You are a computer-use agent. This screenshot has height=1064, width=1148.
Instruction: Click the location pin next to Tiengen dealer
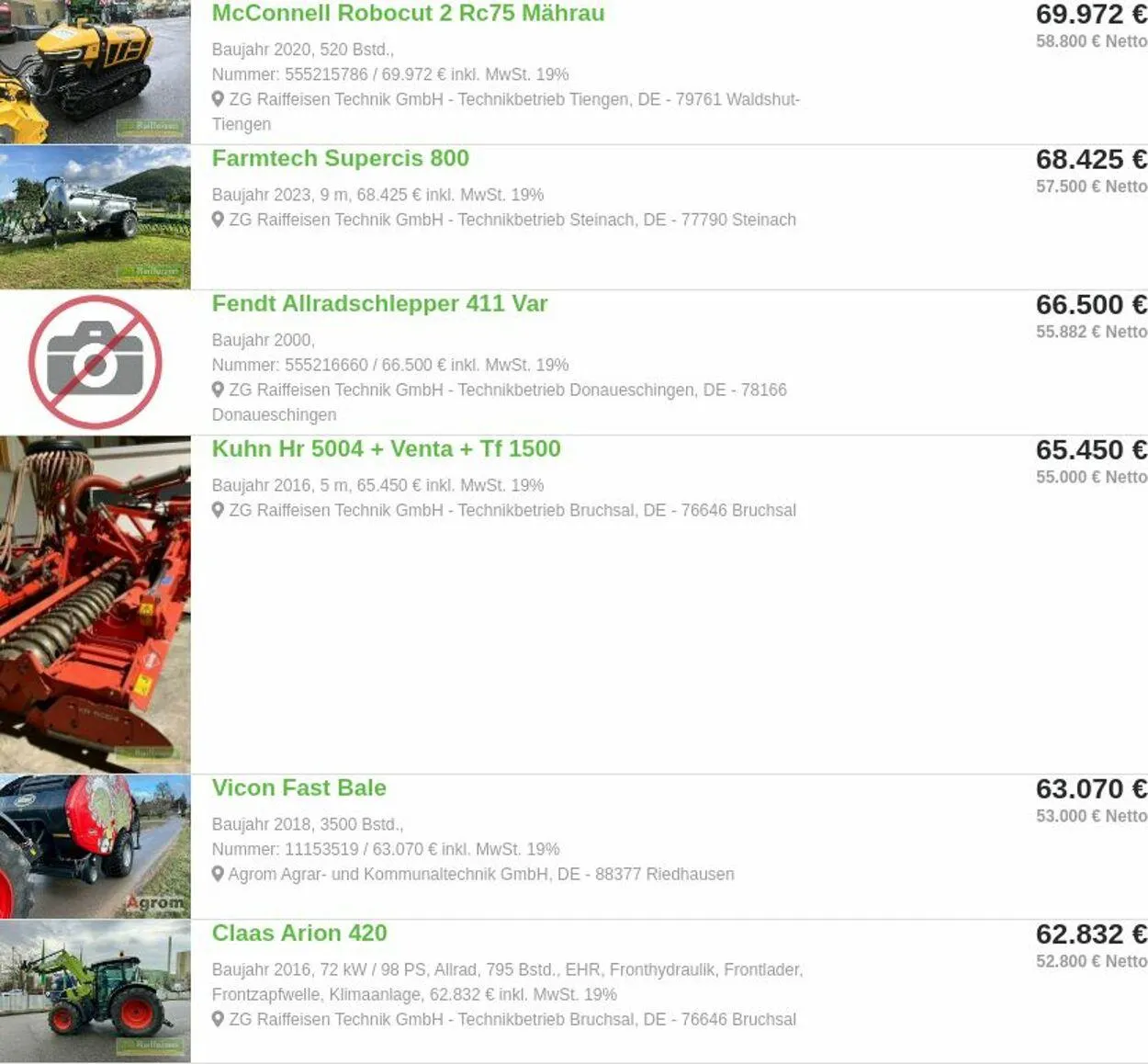click(218, 98)
